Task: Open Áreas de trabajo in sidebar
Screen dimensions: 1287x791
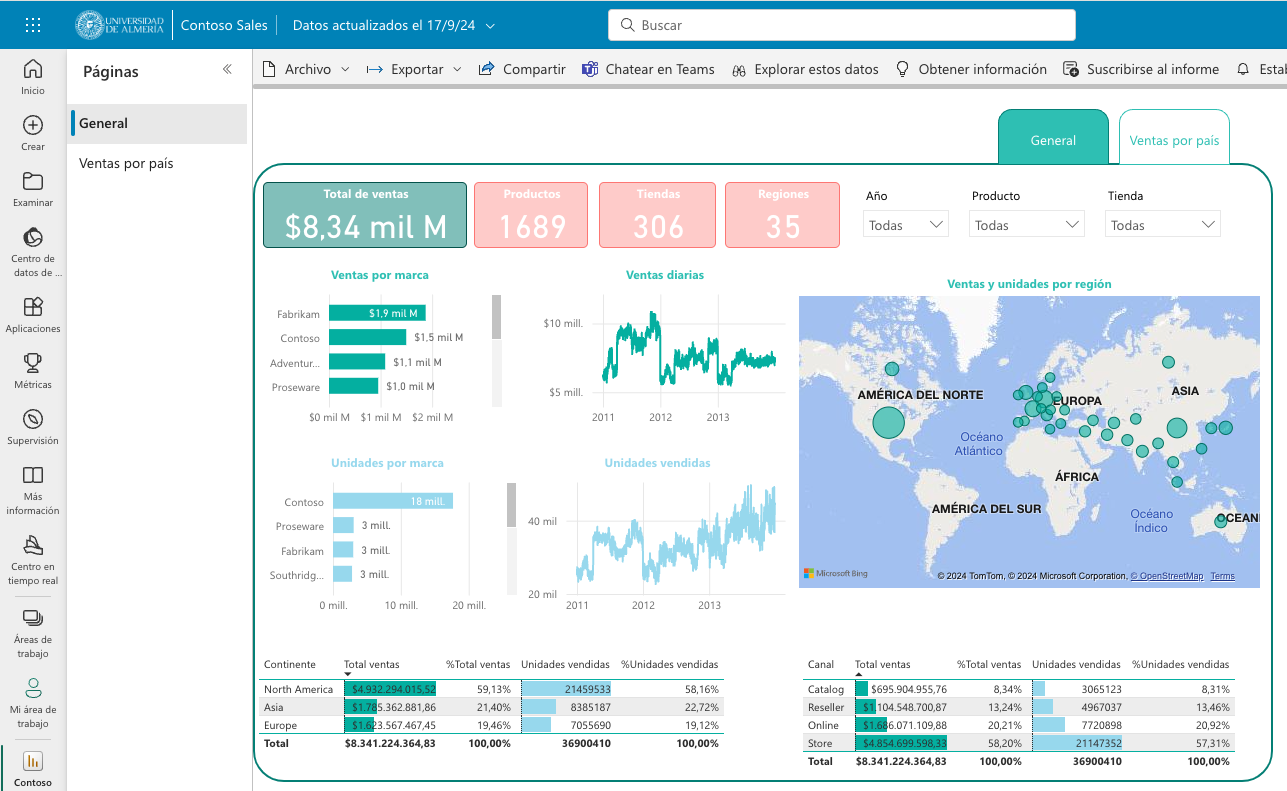Action: [33, 633]
